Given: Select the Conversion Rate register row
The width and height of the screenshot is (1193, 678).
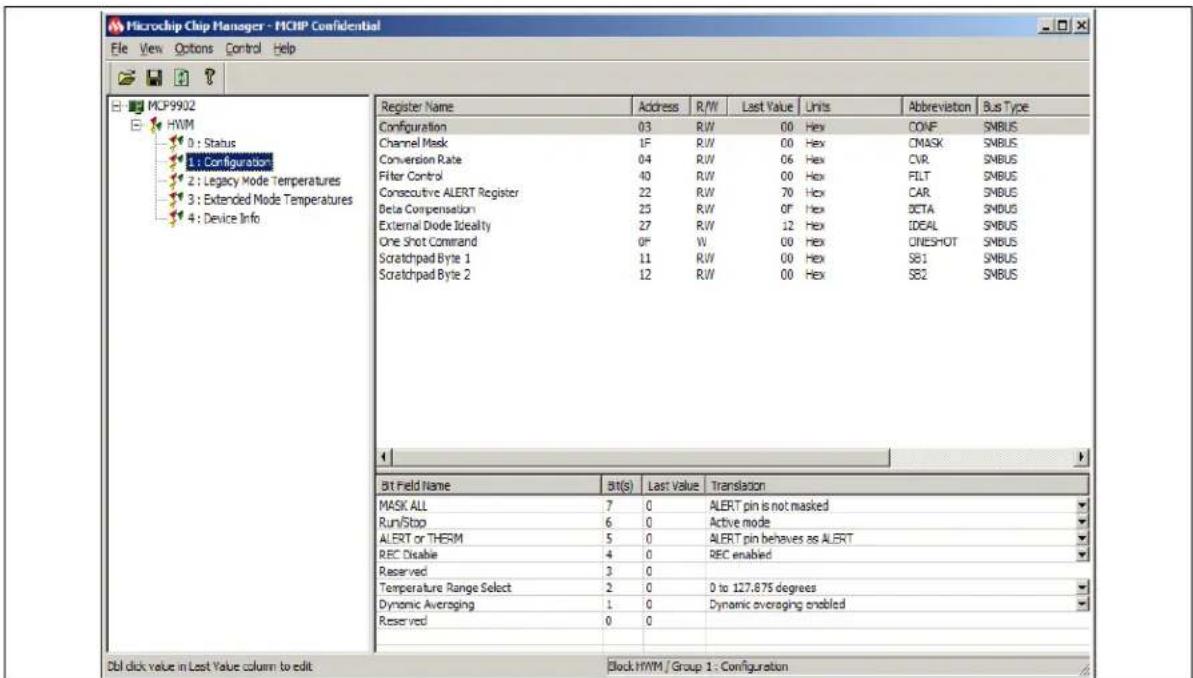Looking at the screenshot, I should [733, 160].
